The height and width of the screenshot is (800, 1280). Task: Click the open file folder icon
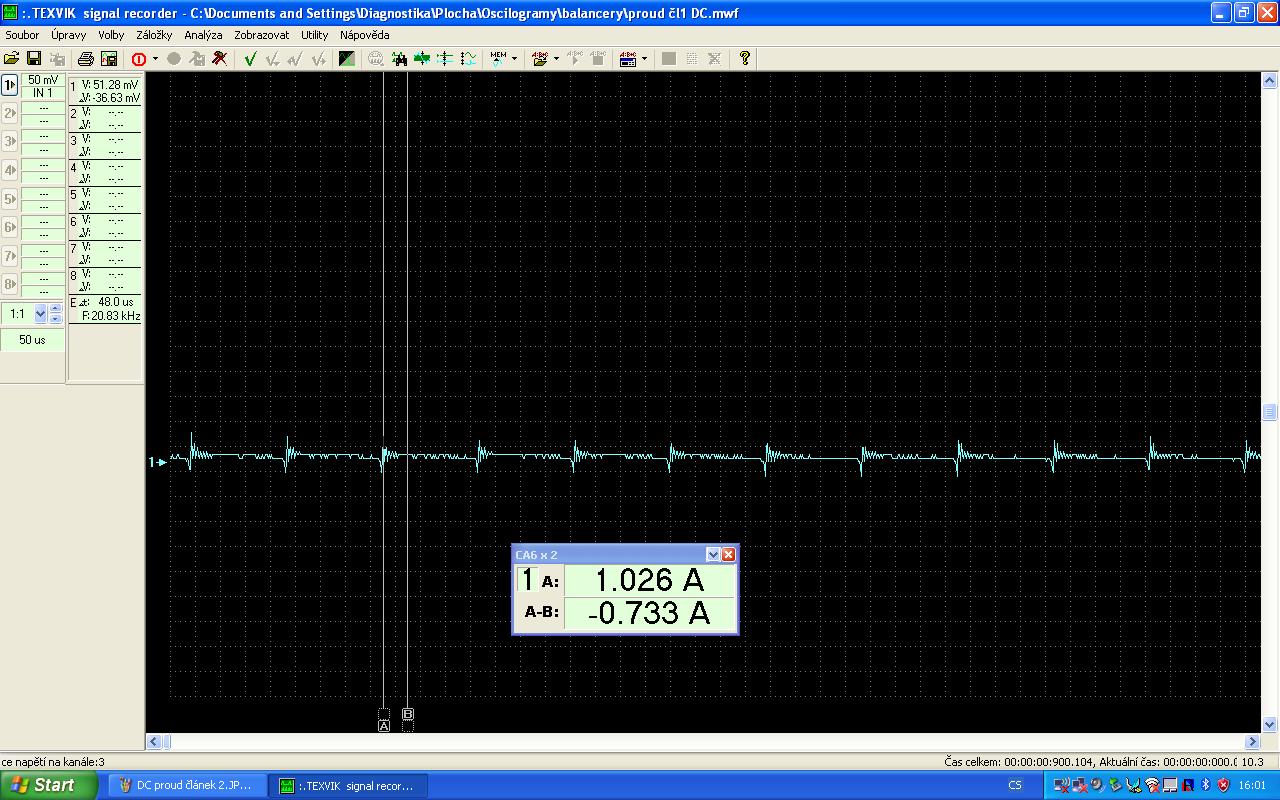tap(12, 59)
